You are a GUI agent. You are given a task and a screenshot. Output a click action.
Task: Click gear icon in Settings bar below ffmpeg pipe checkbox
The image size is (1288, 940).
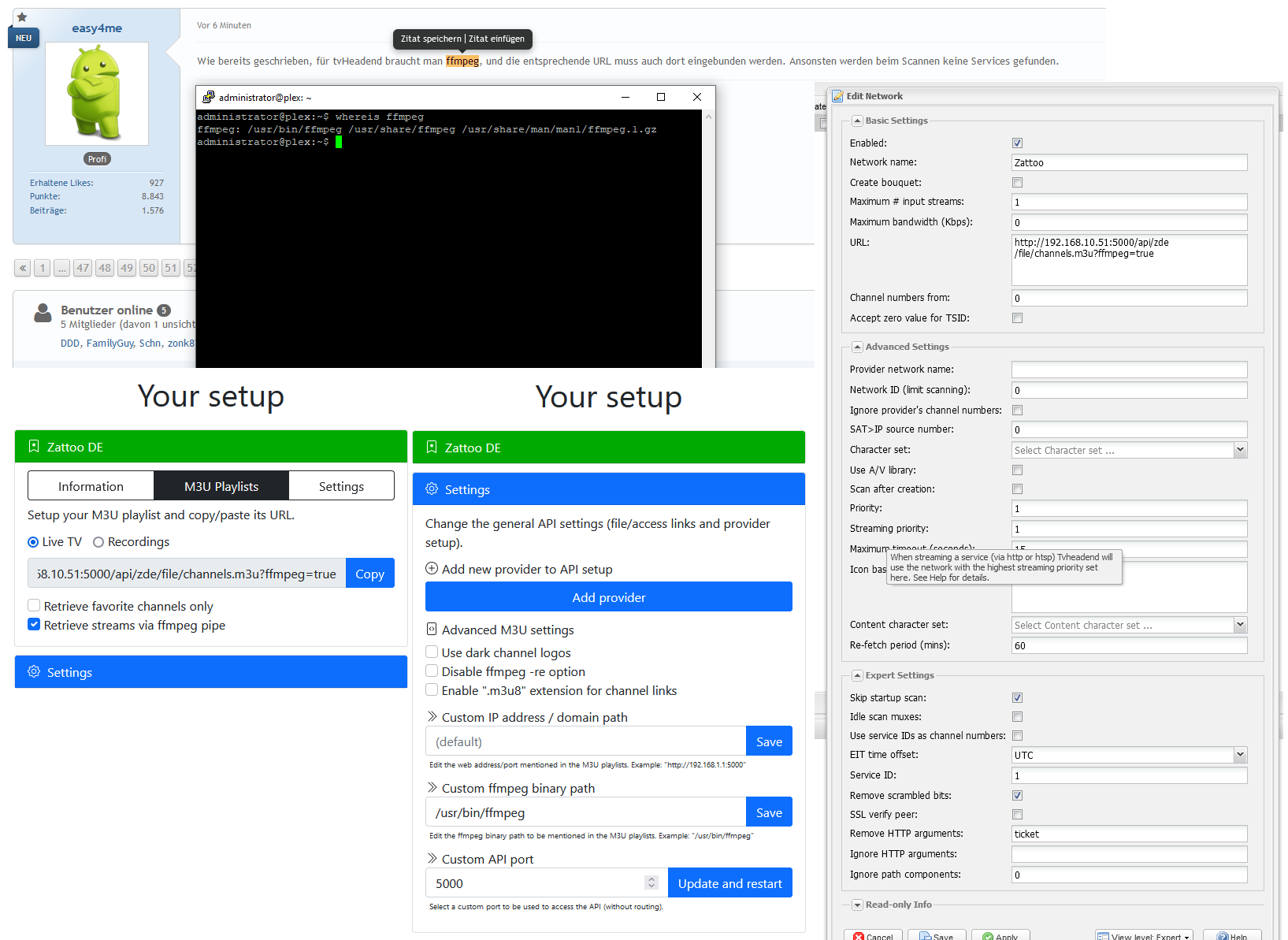pos(34,672)
